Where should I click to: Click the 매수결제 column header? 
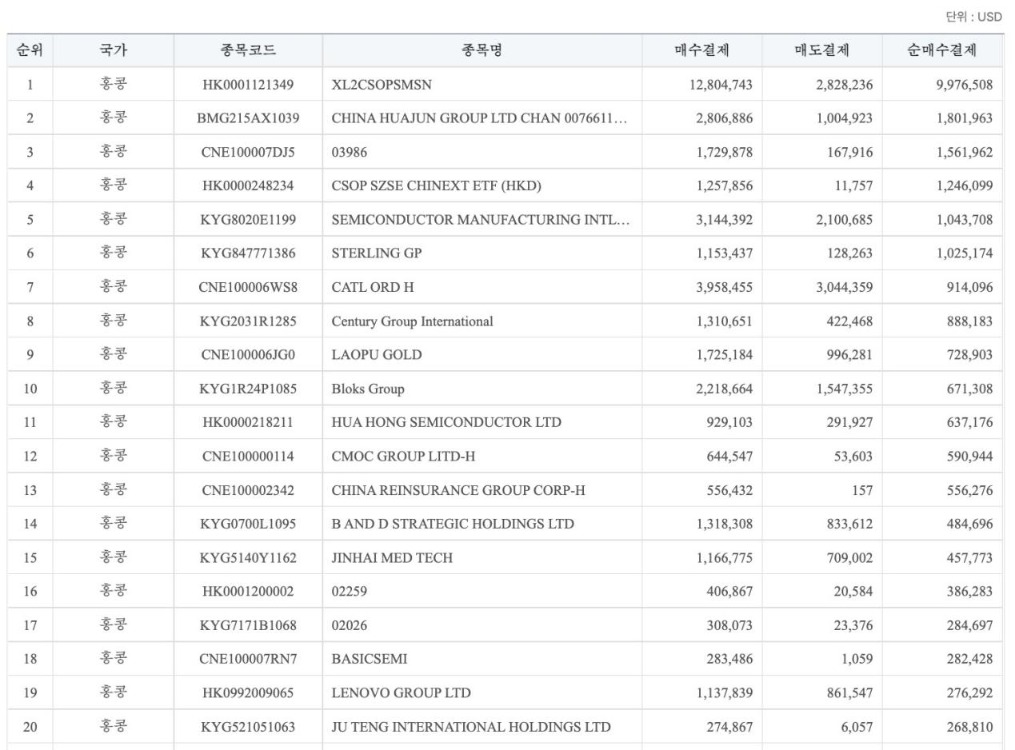pyautogui.click(x=702, y=50)
